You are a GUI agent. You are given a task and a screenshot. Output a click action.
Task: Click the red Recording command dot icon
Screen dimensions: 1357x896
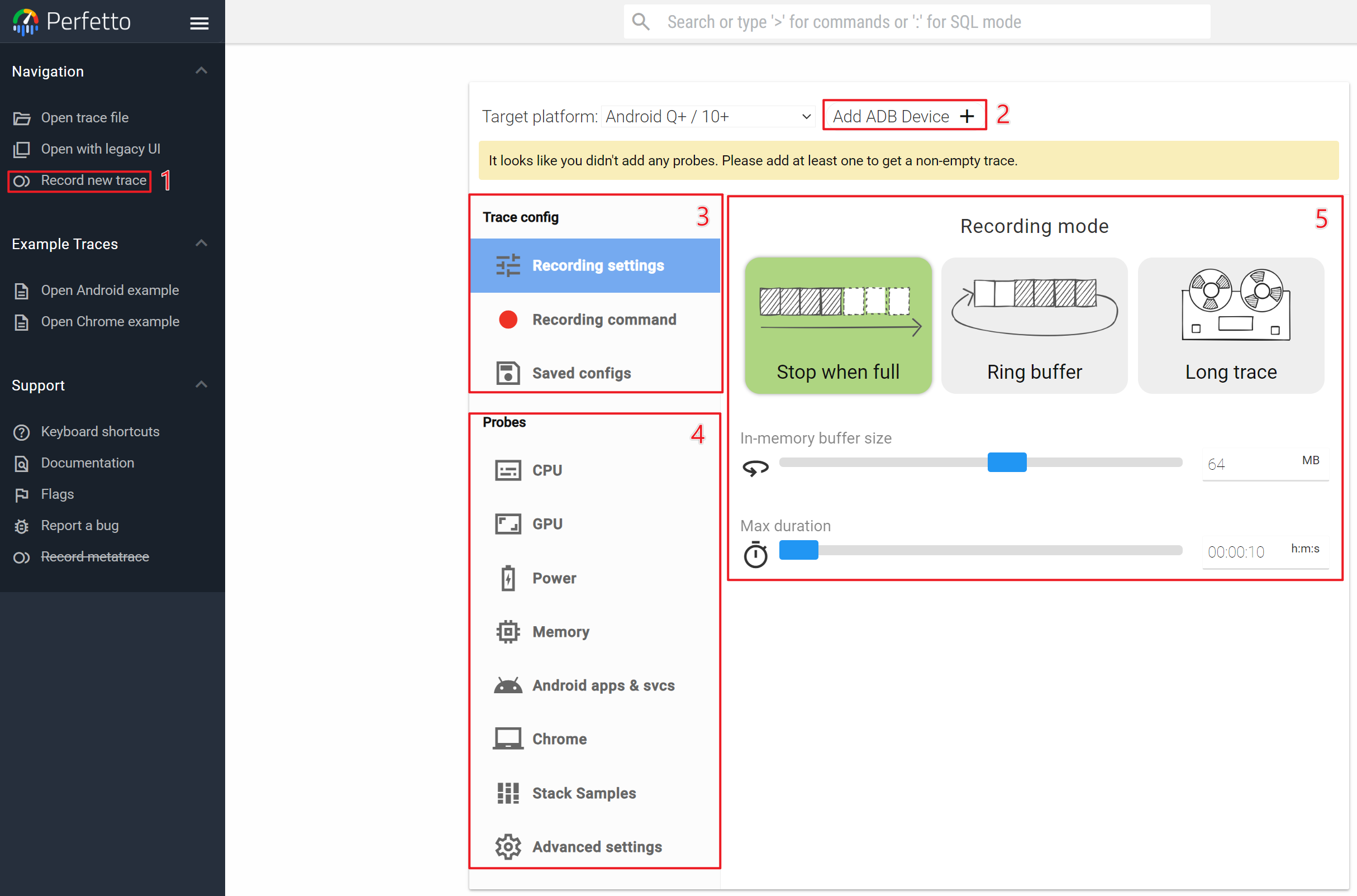pyautogui.click(x=508, y=320)
